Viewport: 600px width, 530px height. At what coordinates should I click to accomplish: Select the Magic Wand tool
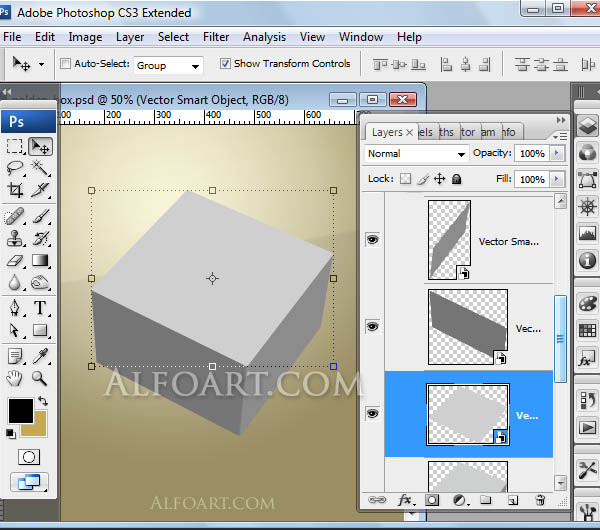coord(40,168)
